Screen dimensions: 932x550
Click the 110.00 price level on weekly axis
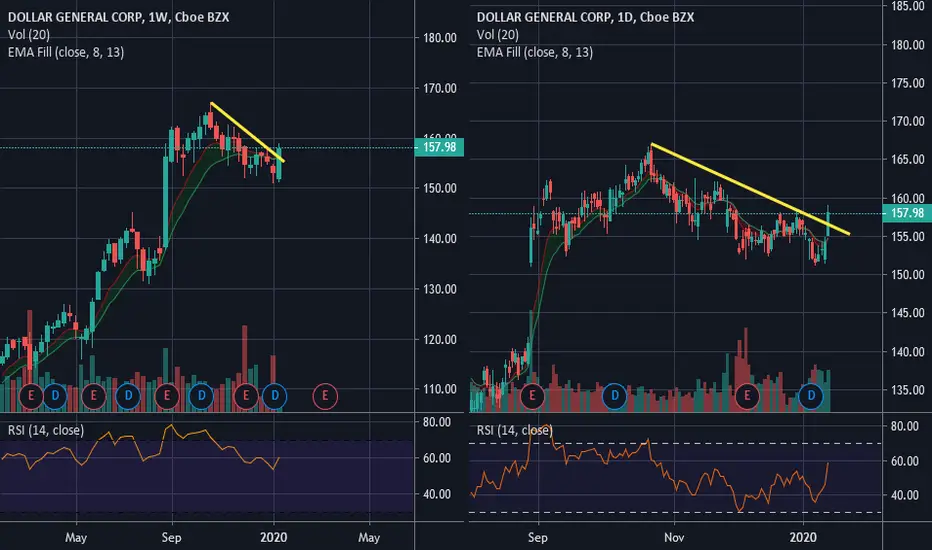point(440,389)
